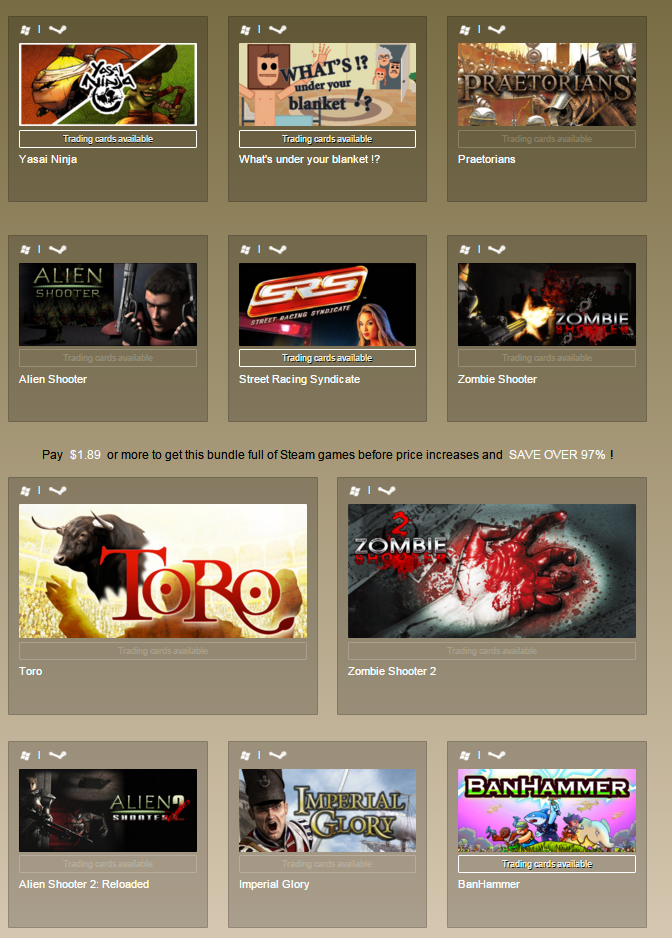Viewport: 672px width, 938px height.
Task: Click the Zombie Shooter title text
Action: click(x=497, y=379)
